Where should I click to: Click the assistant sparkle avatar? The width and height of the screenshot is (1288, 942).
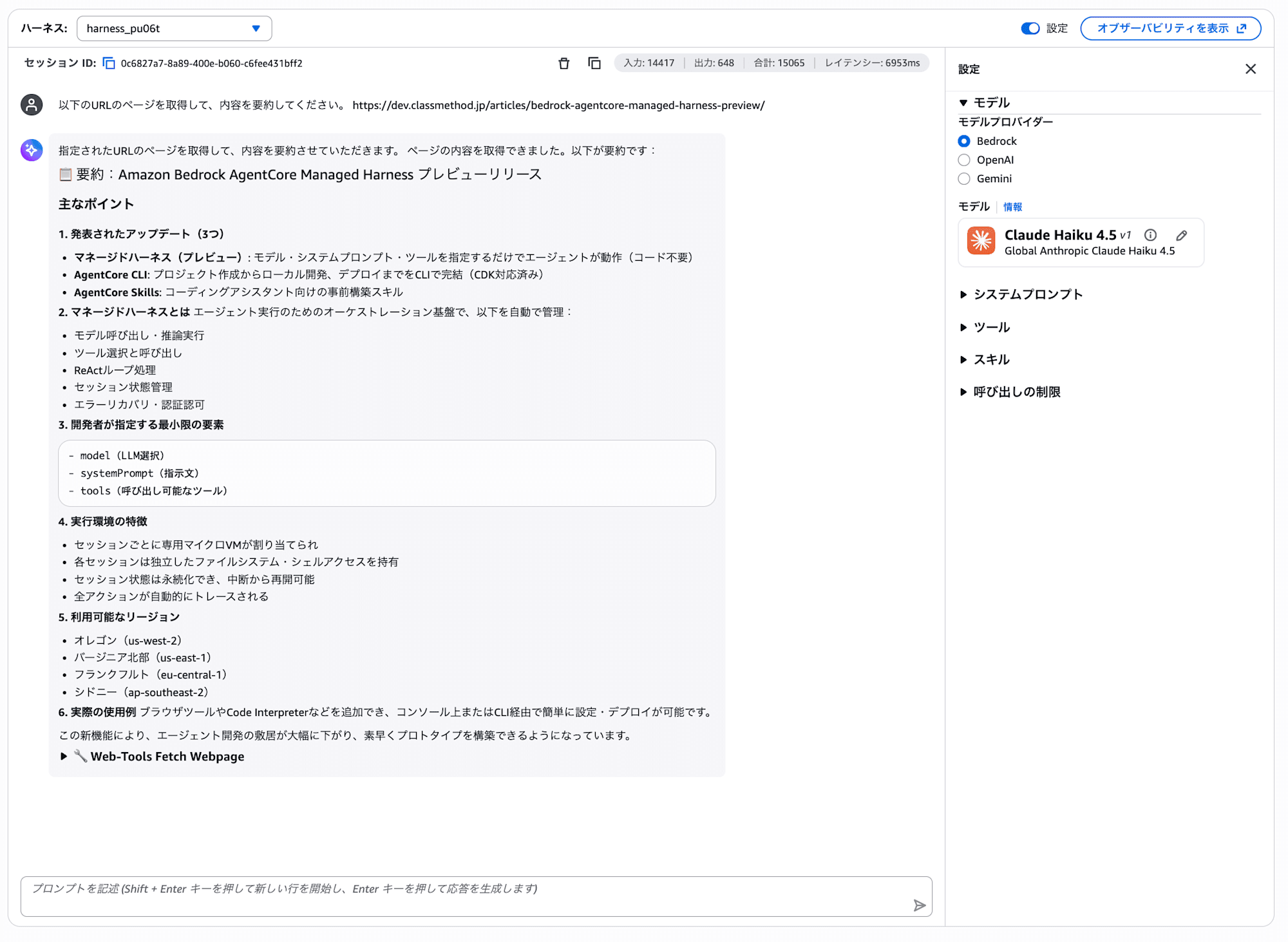(32, 150)
